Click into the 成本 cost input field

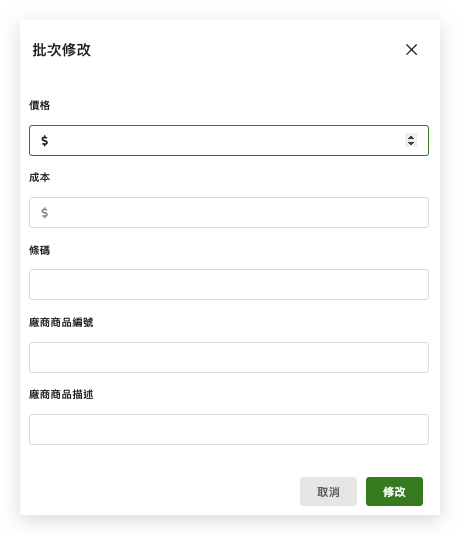tap(229, 213)
